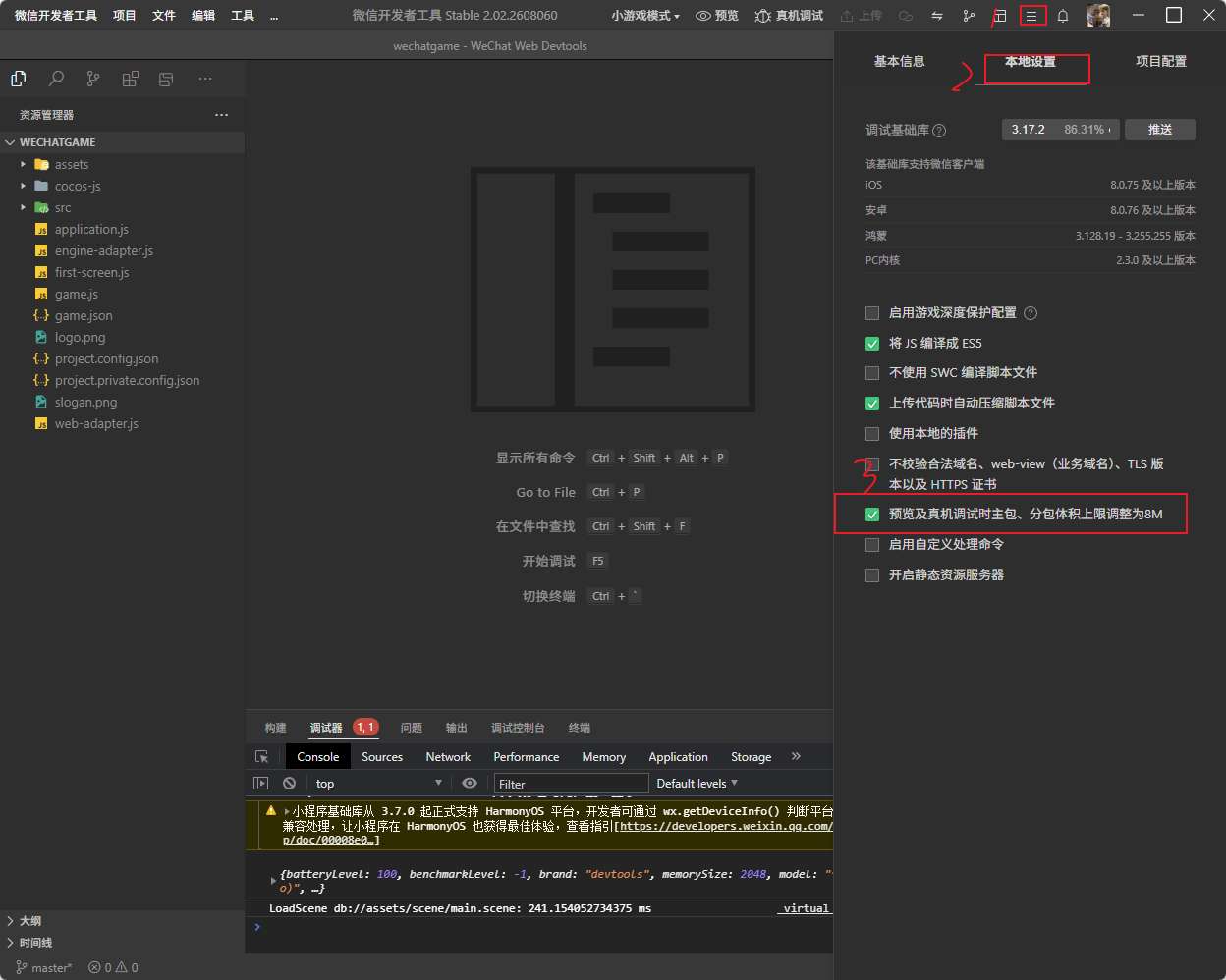
Task: Open the Default levels dropdown
Action: [x=697, y=784]
